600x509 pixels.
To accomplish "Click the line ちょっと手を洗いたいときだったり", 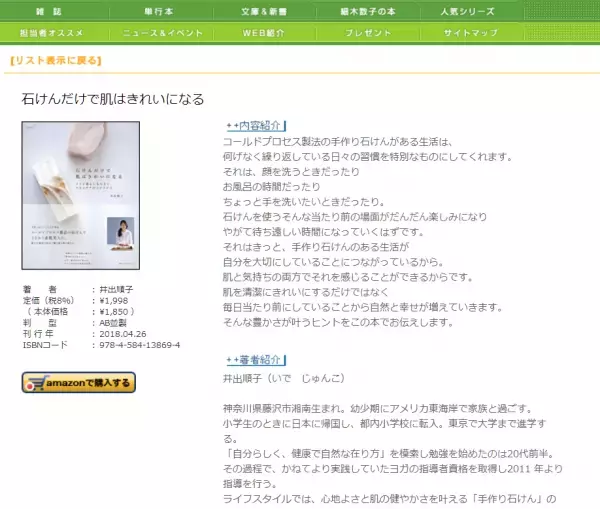I will pos(304,202).
